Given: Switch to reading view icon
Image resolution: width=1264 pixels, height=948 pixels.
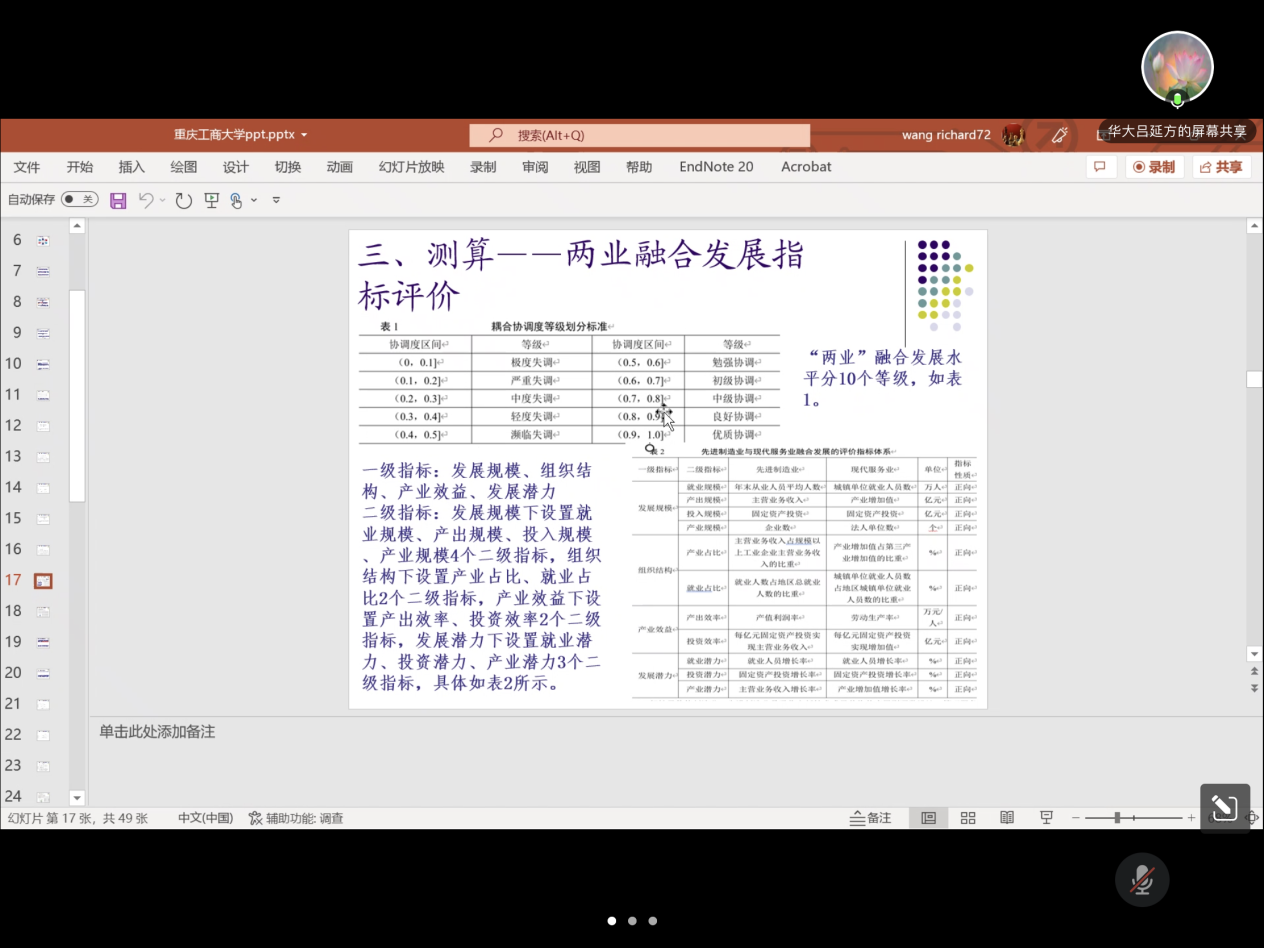Looking at the screenshot, I should [x=1007, y=818].
